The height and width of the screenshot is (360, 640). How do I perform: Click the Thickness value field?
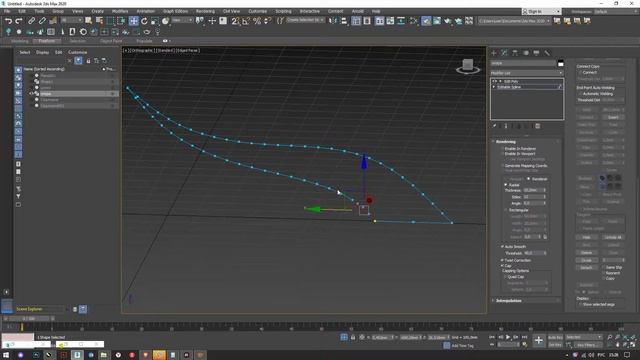point(533,190)
